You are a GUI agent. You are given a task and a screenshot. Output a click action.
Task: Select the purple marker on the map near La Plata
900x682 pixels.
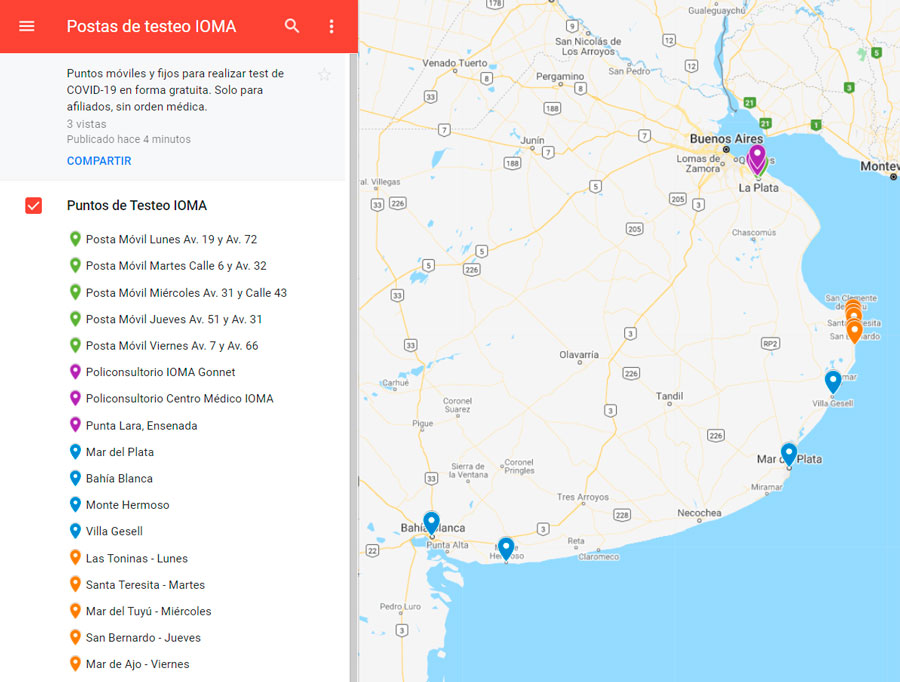[x=757, y=156]
